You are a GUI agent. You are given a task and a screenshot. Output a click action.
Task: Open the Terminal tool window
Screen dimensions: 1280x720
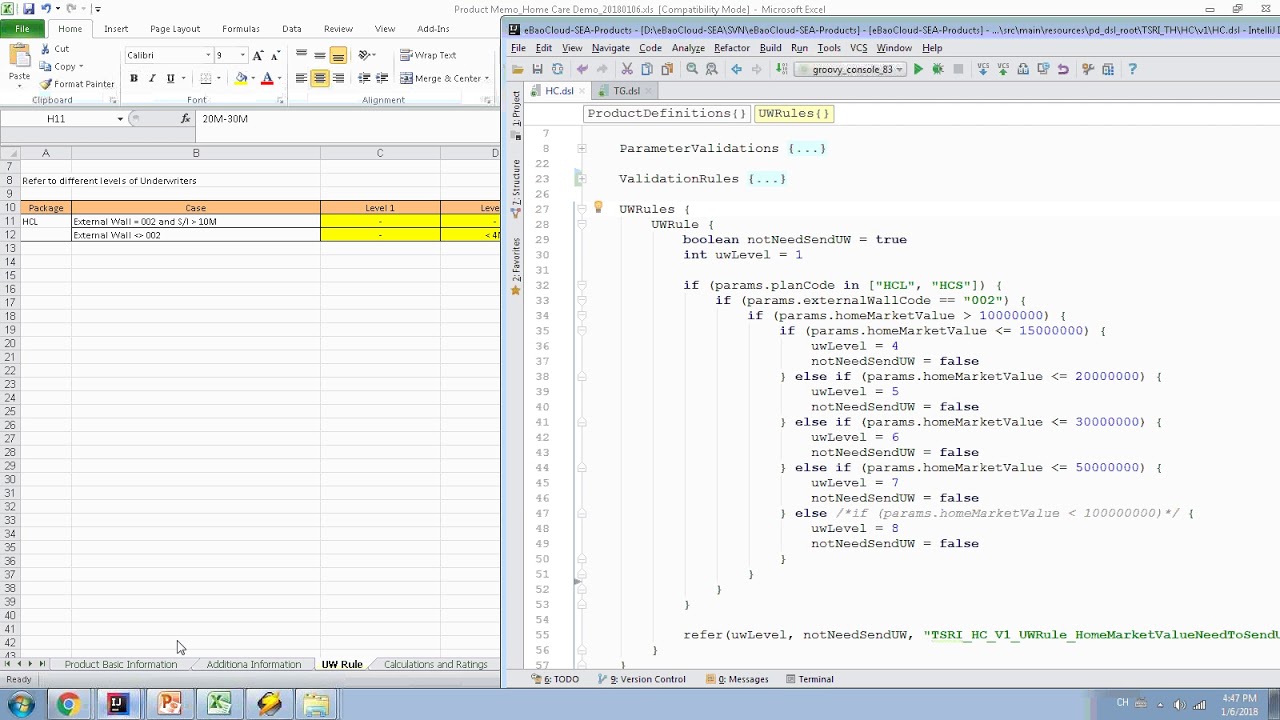click(x=809, y=679)
